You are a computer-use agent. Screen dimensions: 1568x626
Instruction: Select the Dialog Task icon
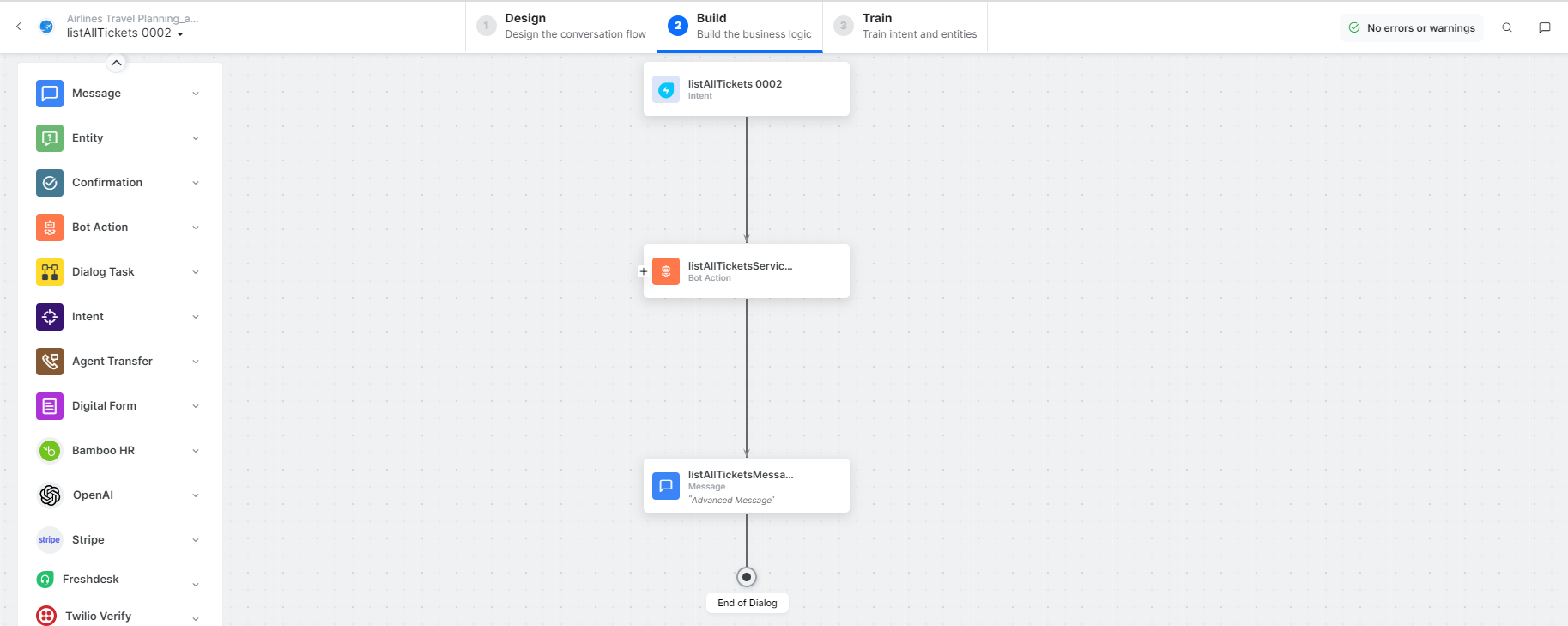coord(50,272)
